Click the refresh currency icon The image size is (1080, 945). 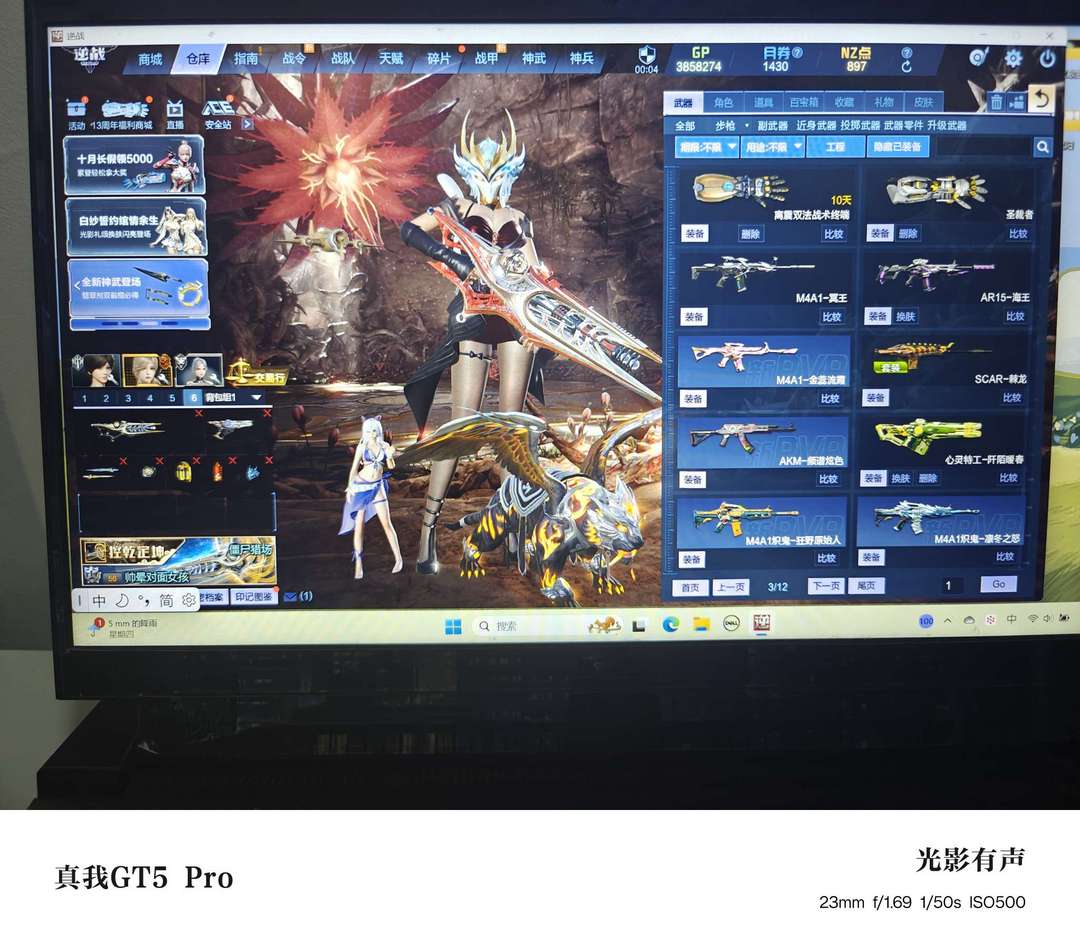906,67
